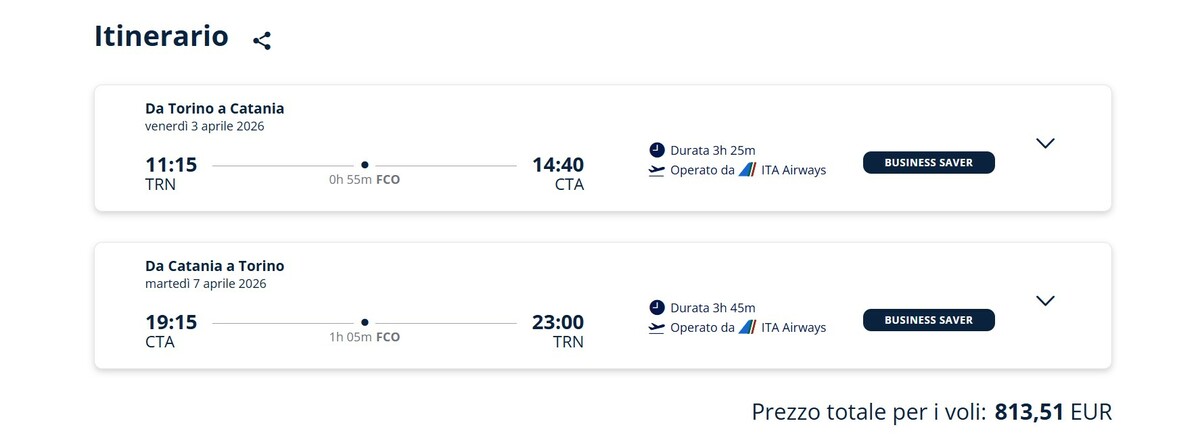Viewport: 1200px width, 440px height.
Task: Click the airplane icon on the return flight
Action: pos(656,327)
